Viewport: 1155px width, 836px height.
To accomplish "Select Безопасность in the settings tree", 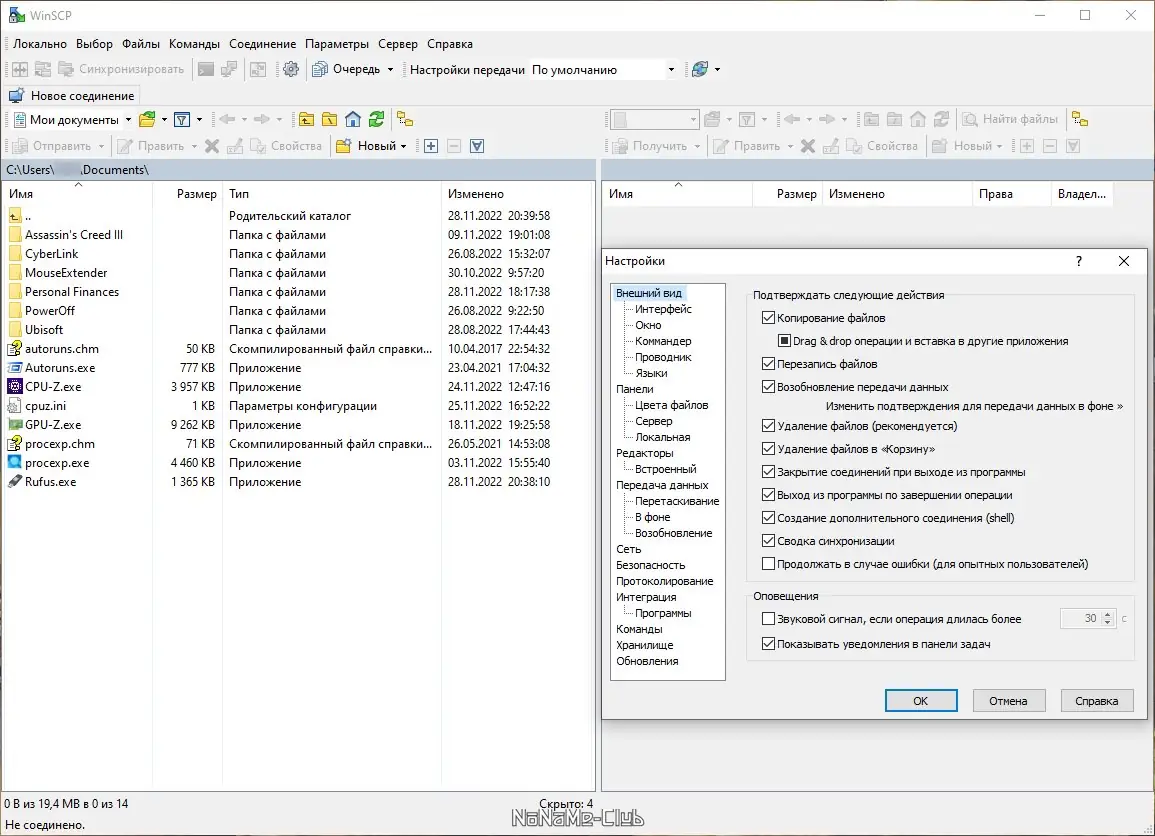I will point(650,565).
